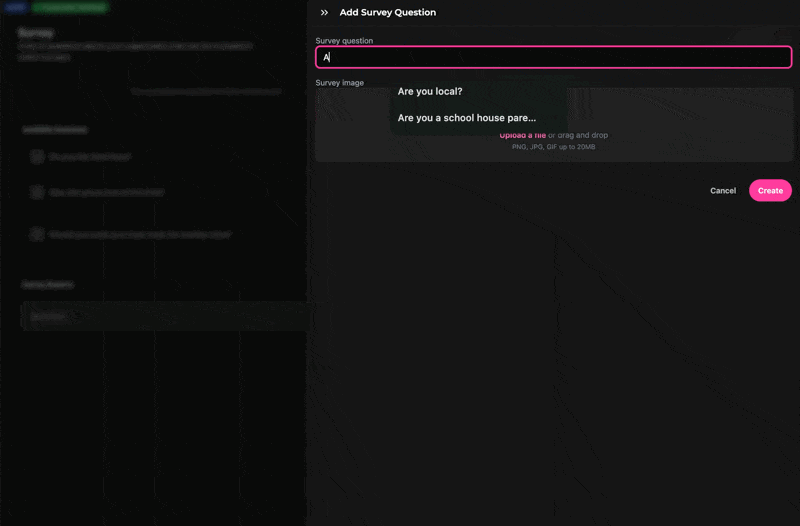The width and height of the screenshot is (800, 526).
Task: Click the "Upload a file" link
Action: (x=522, y=135)
